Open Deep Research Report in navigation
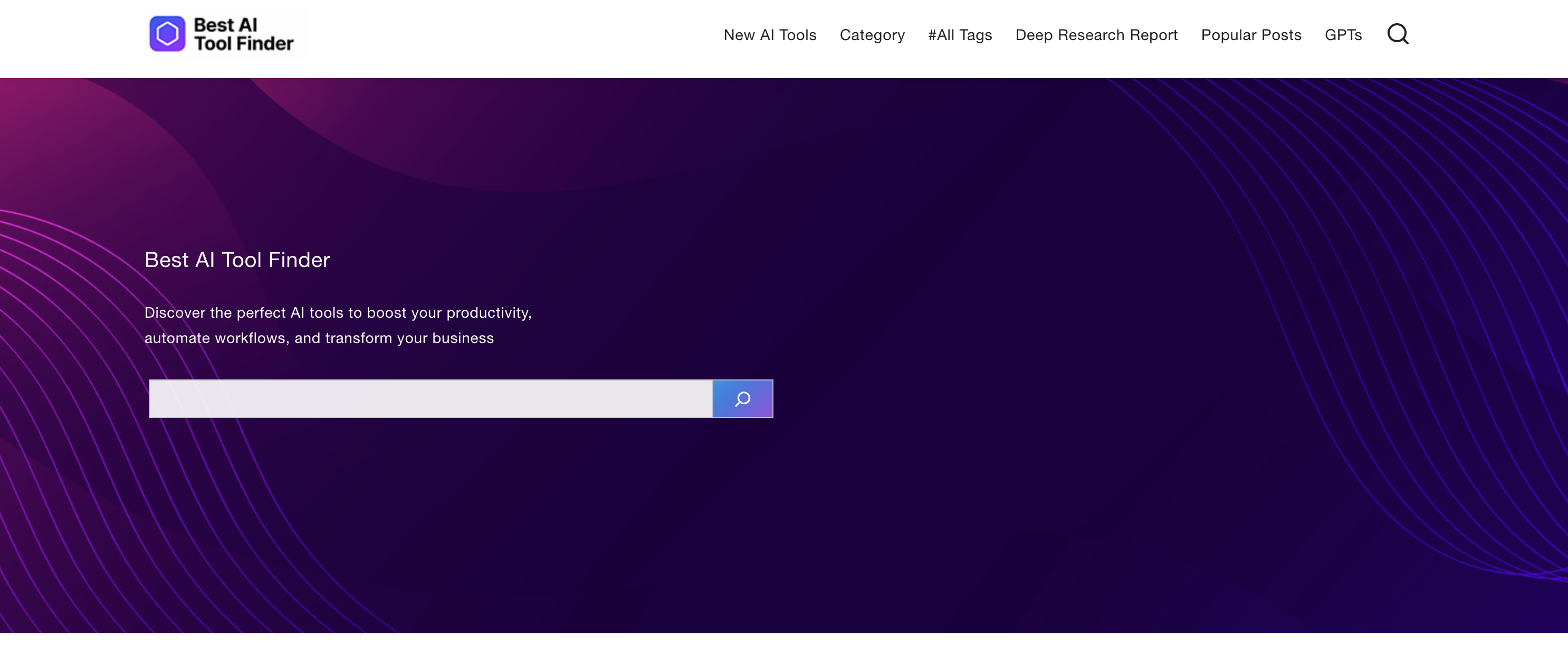 1096,35
